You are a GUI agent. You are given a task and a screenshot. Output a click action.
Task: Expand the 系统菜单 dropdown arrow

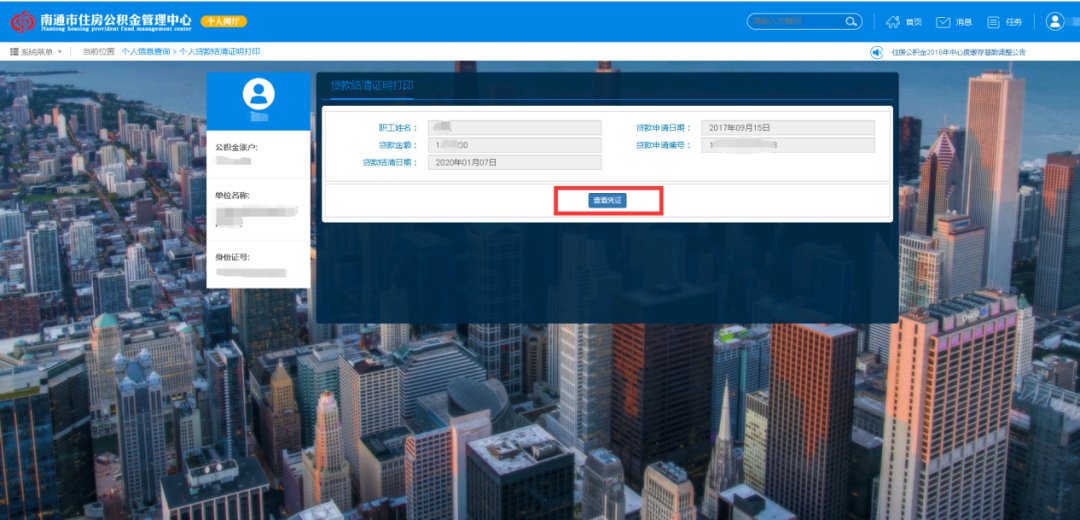pyautogui.click(x=60, y=51)
